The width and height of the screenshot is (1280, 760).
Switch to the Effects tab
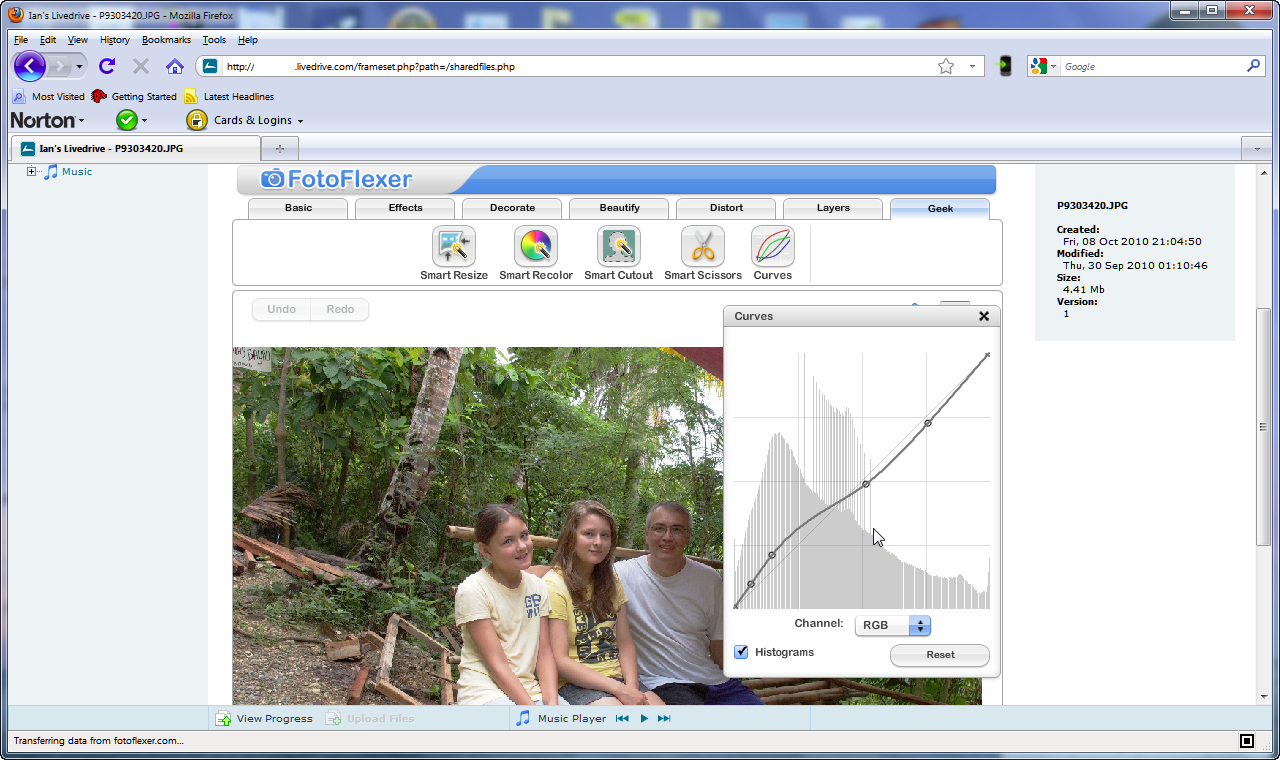[x=405, y=208]
